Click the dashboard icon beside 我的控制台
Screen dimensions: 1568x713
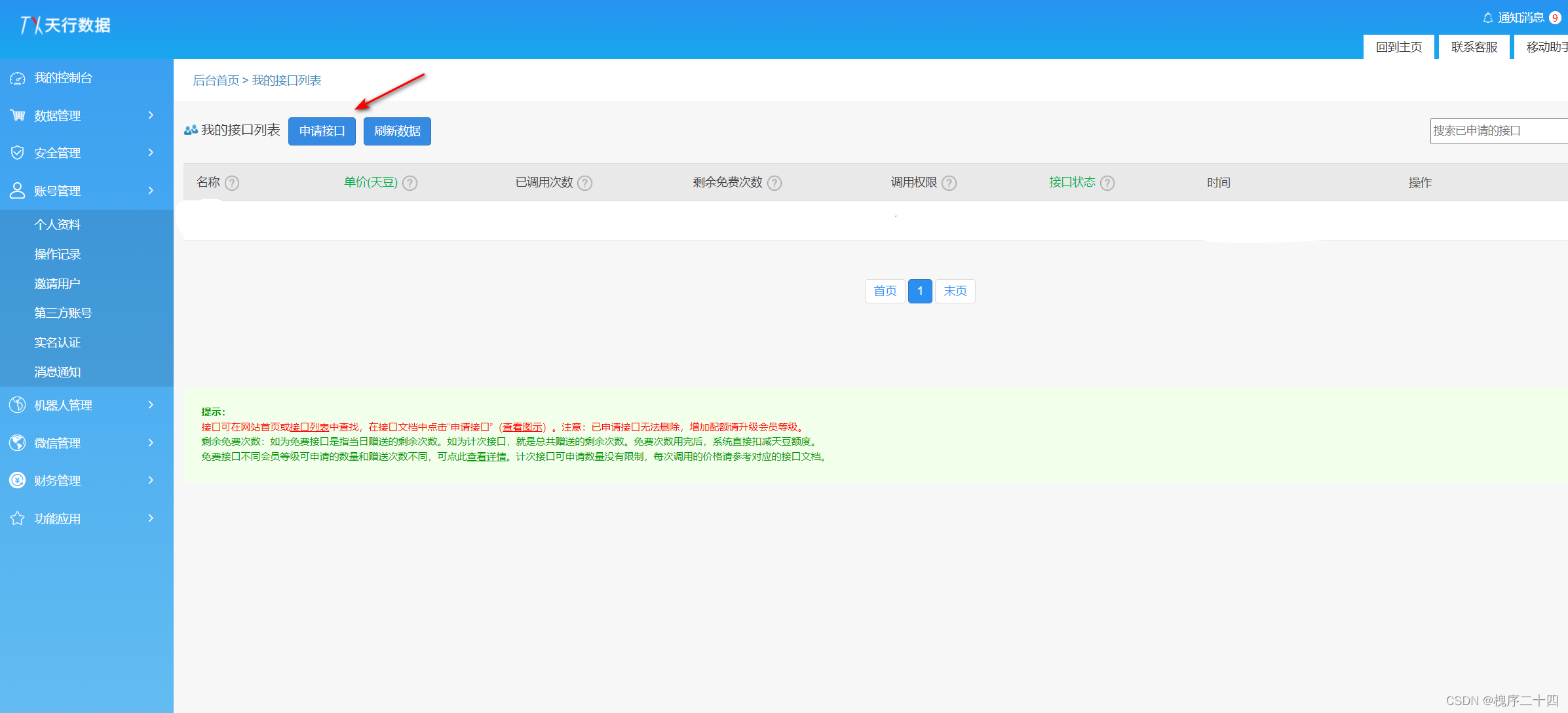(18, 79)
